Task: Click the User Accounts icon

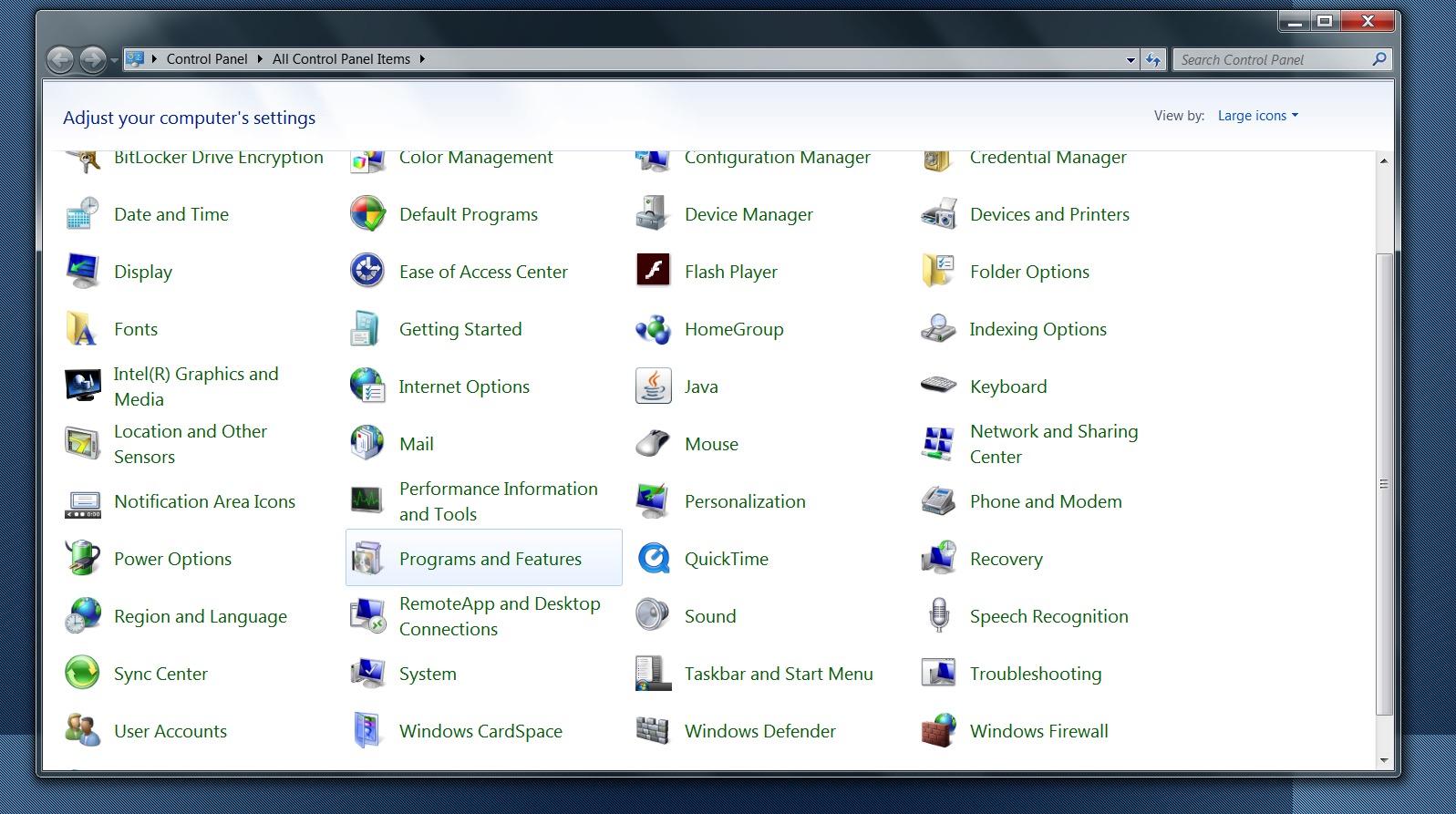Action: pos(83,731)
